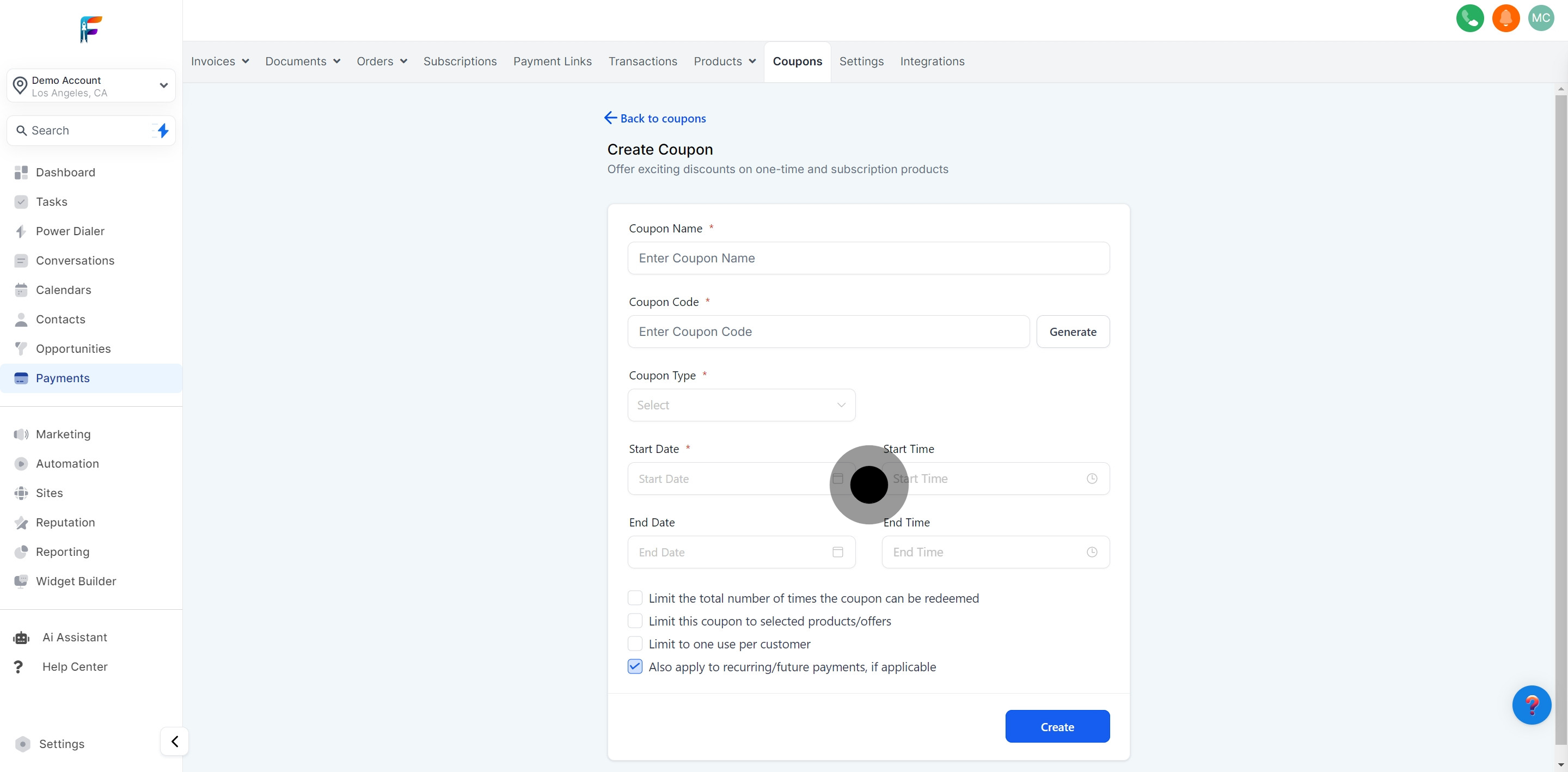Open the Subscriptions tab

tap(460, 62)
